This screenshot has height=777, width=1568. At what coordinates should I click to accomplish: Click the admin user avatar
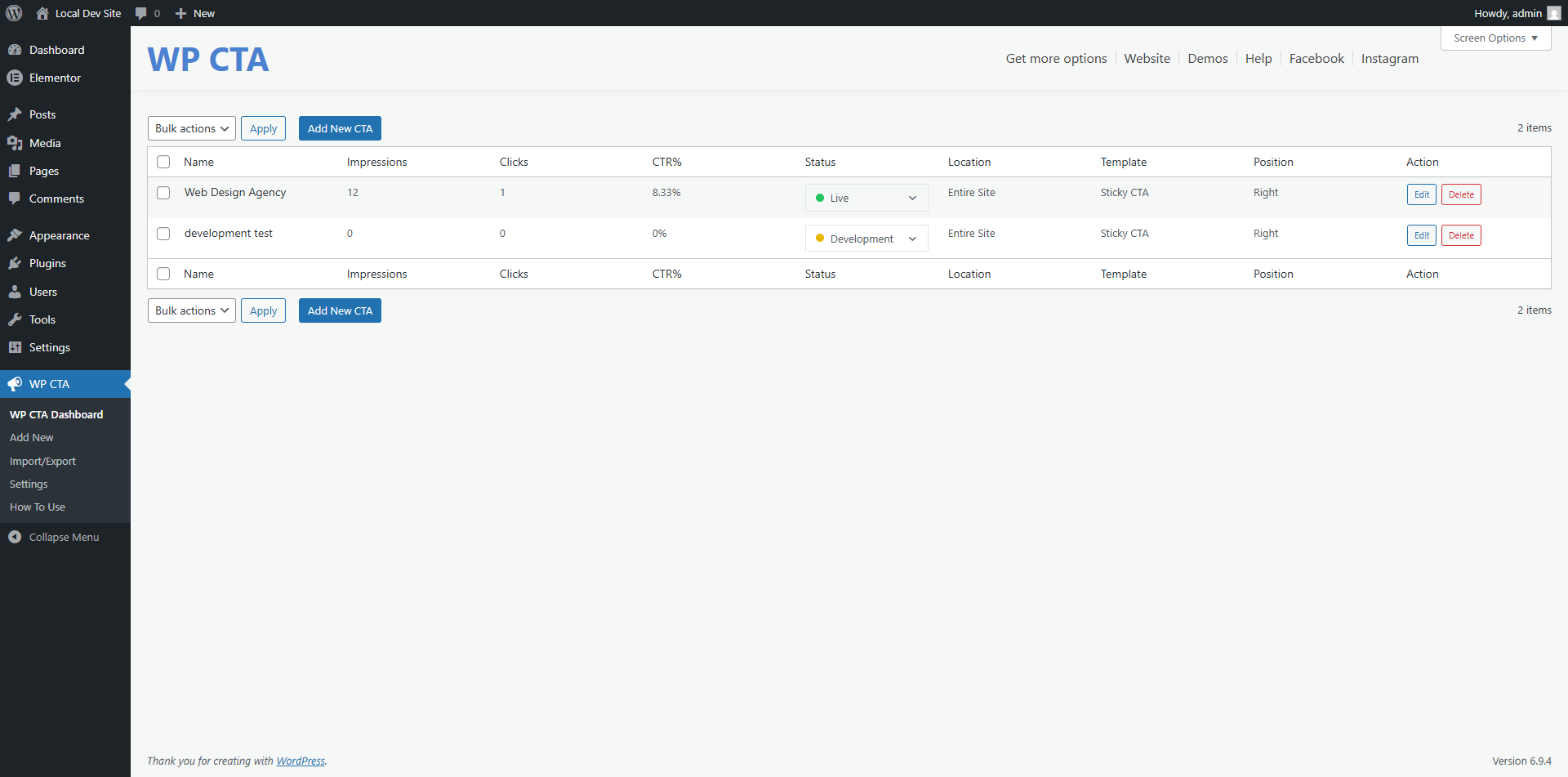tap(1553, 13)
